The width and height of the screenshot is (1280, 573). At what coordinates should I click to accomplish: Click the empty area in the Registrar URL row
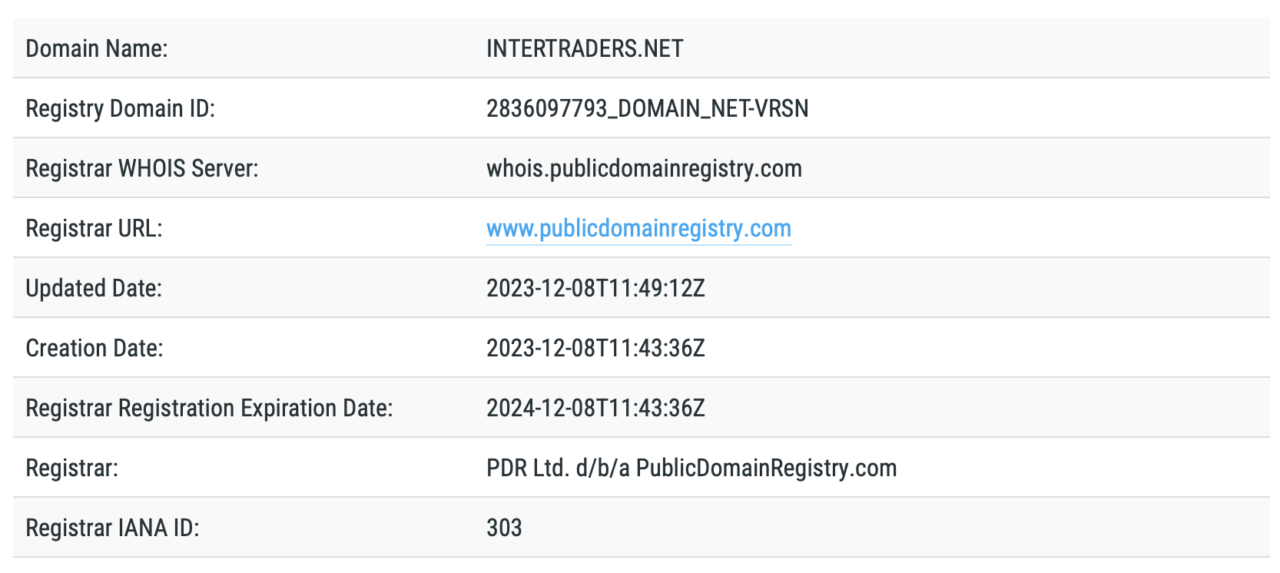coord(1030,229)
